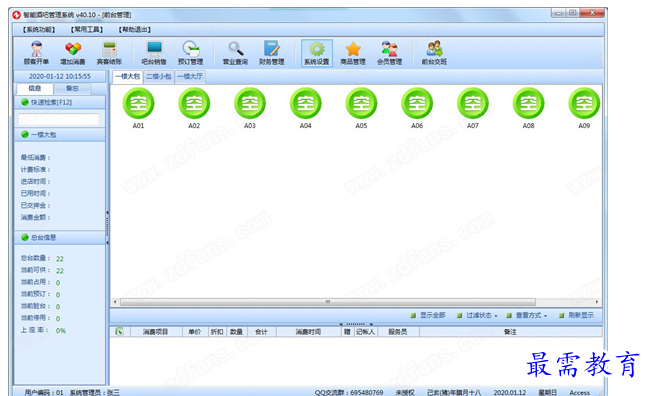This screenshot has height=396, width=648.
Task: Switch to 信息 tab in left panel
Action: tap(35, 88)
